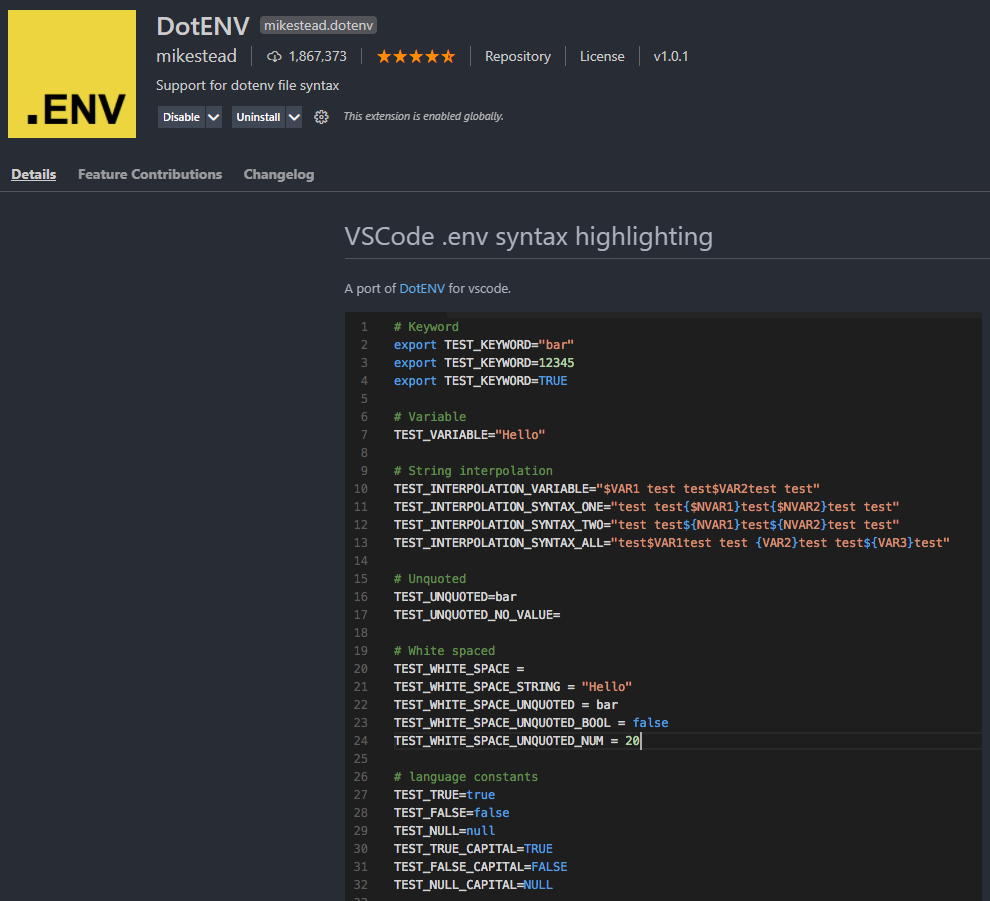Click the '# Keyword' comment line
The height and width of the screenshot is (901, 990).
(x=426, y=326)
